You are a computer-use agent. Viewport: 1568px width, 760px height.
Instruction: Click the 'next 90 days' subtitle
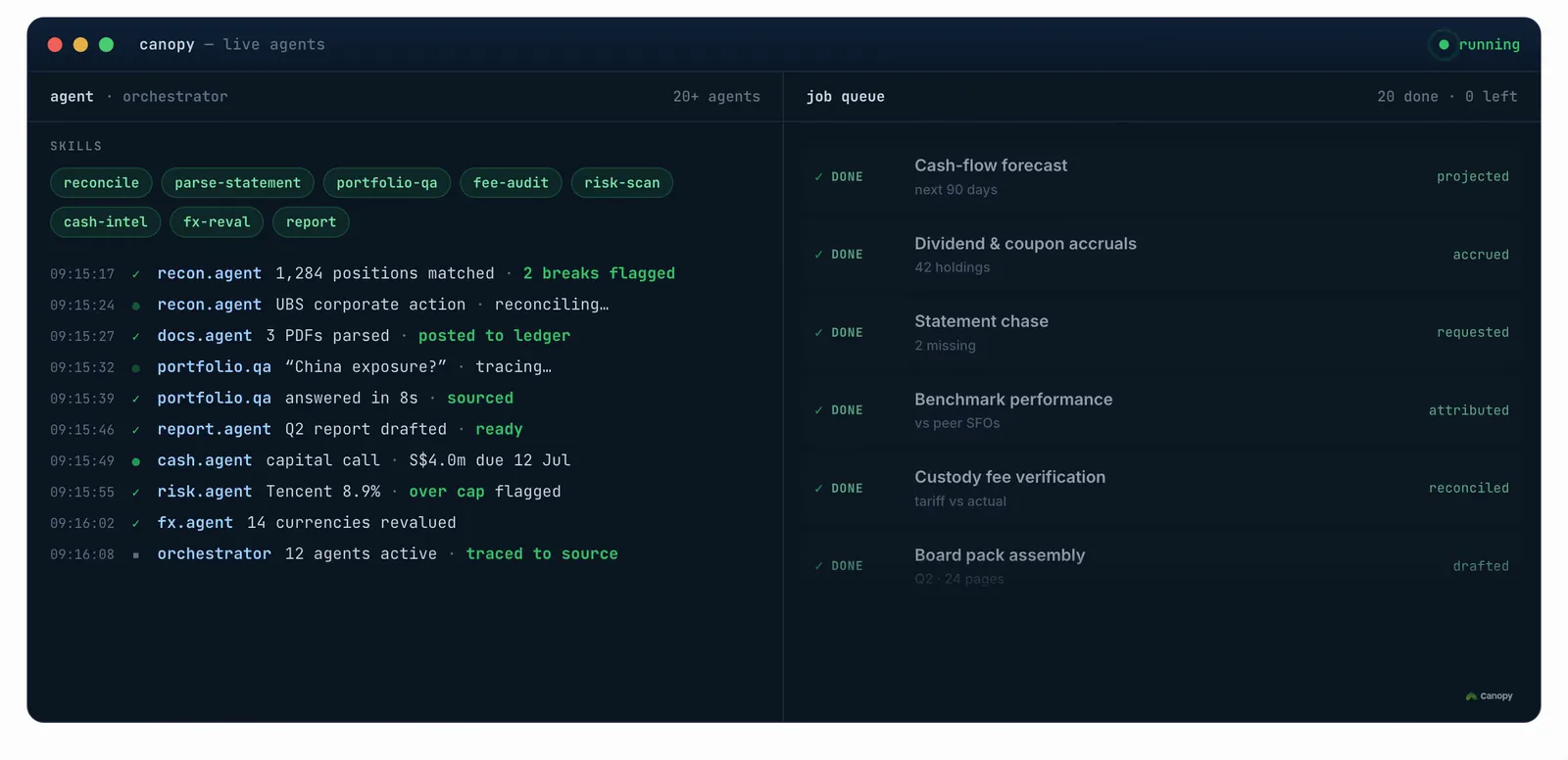tap(955, 190)
